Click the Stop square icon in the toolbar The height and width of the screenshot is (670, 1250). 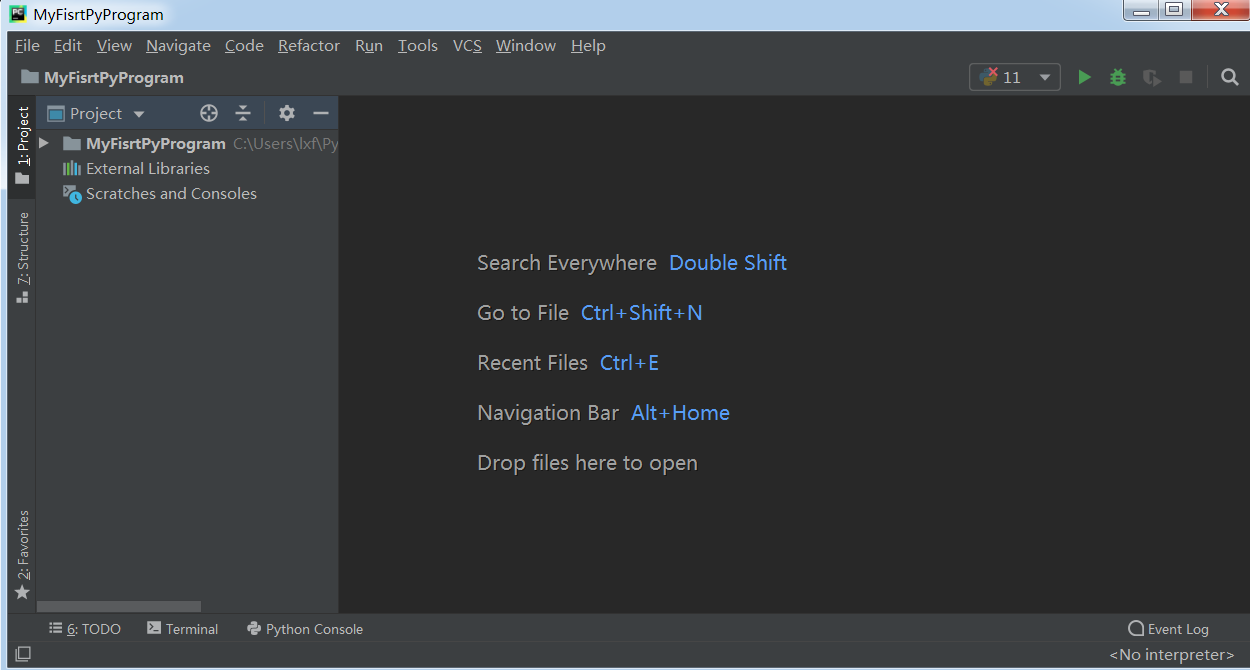pos(1186,77)
